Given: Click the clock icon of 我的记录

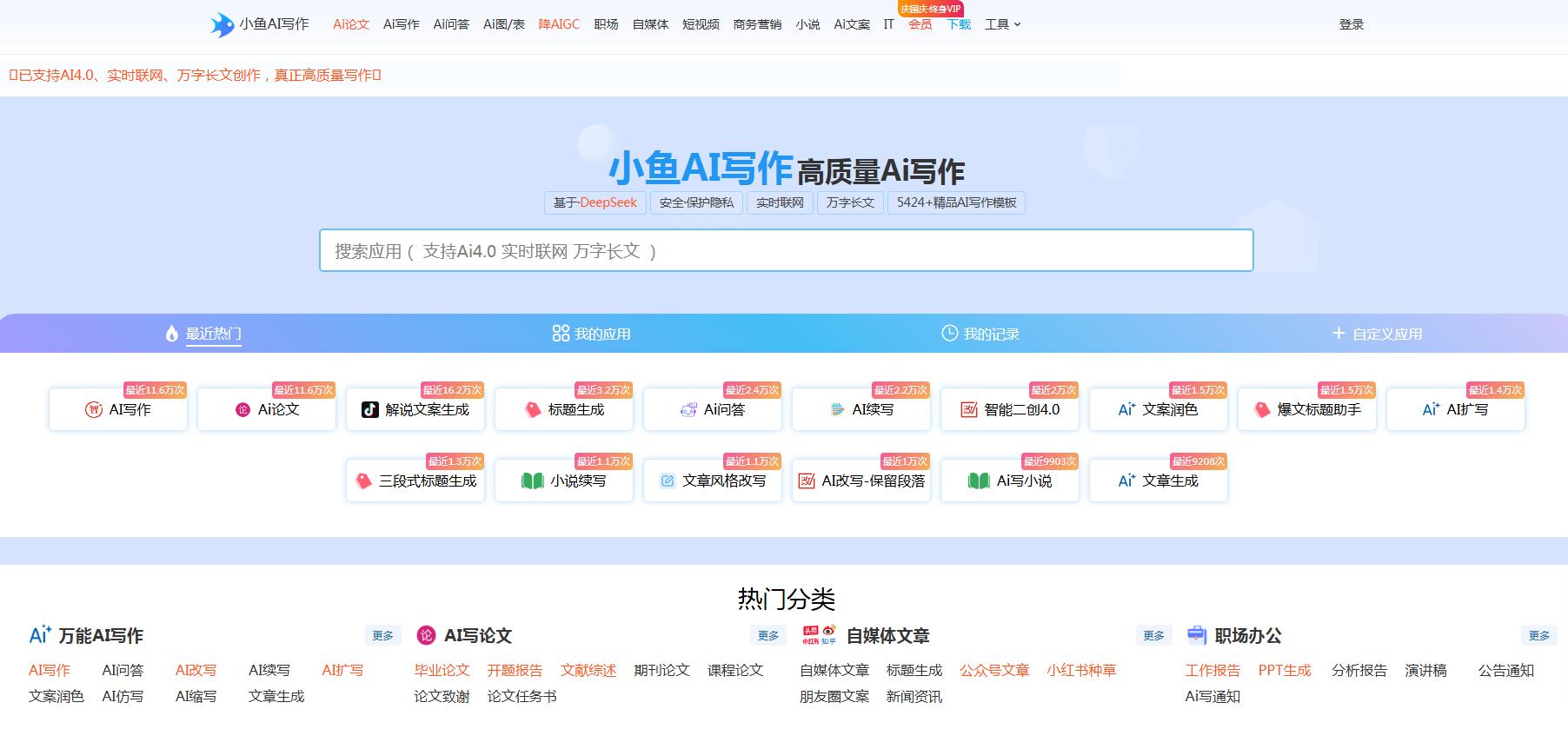Looking at the screenshot, I should pyautogui.click(x=949, y=334).
